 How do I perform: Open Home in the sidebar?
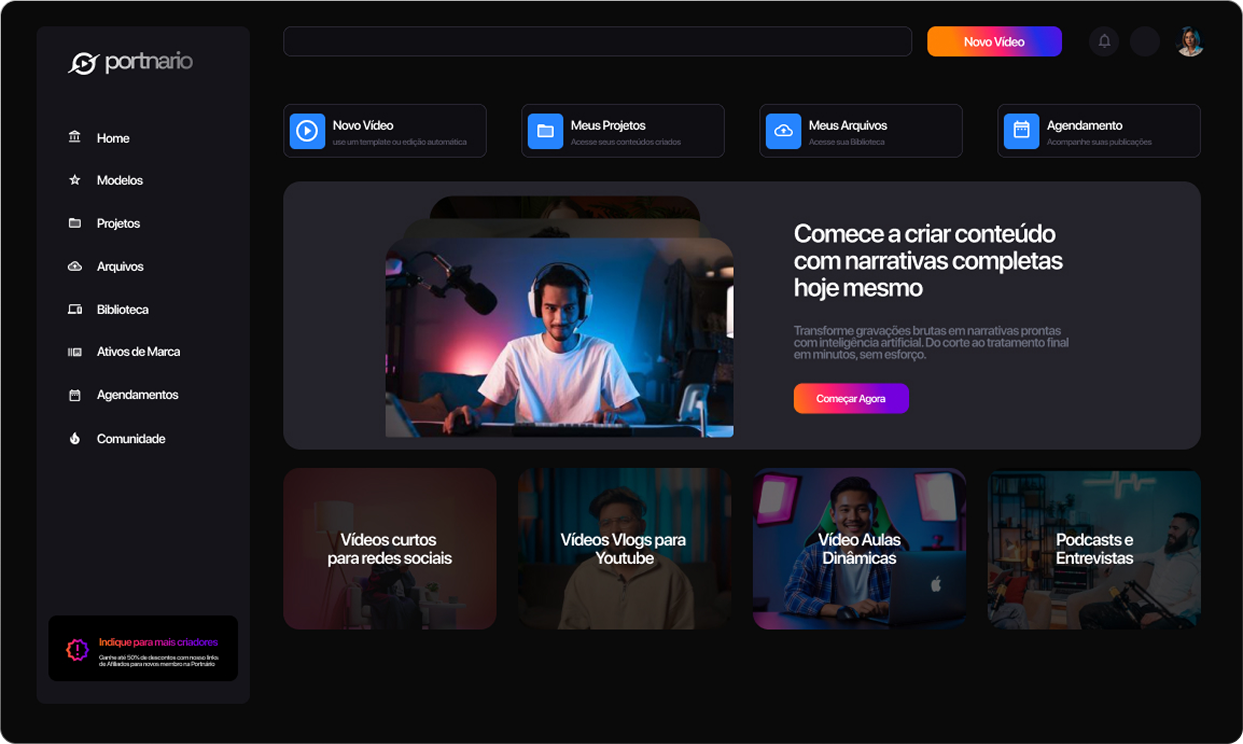(112, 138)
